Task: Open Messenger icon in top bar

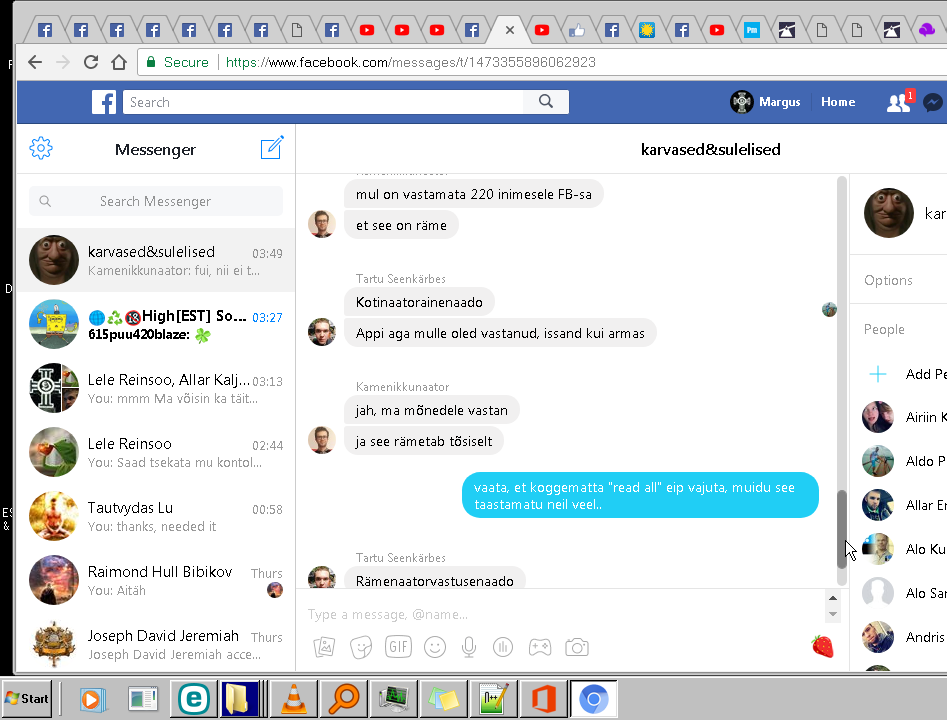Action: pyautogui.click(x=933, y=102)
